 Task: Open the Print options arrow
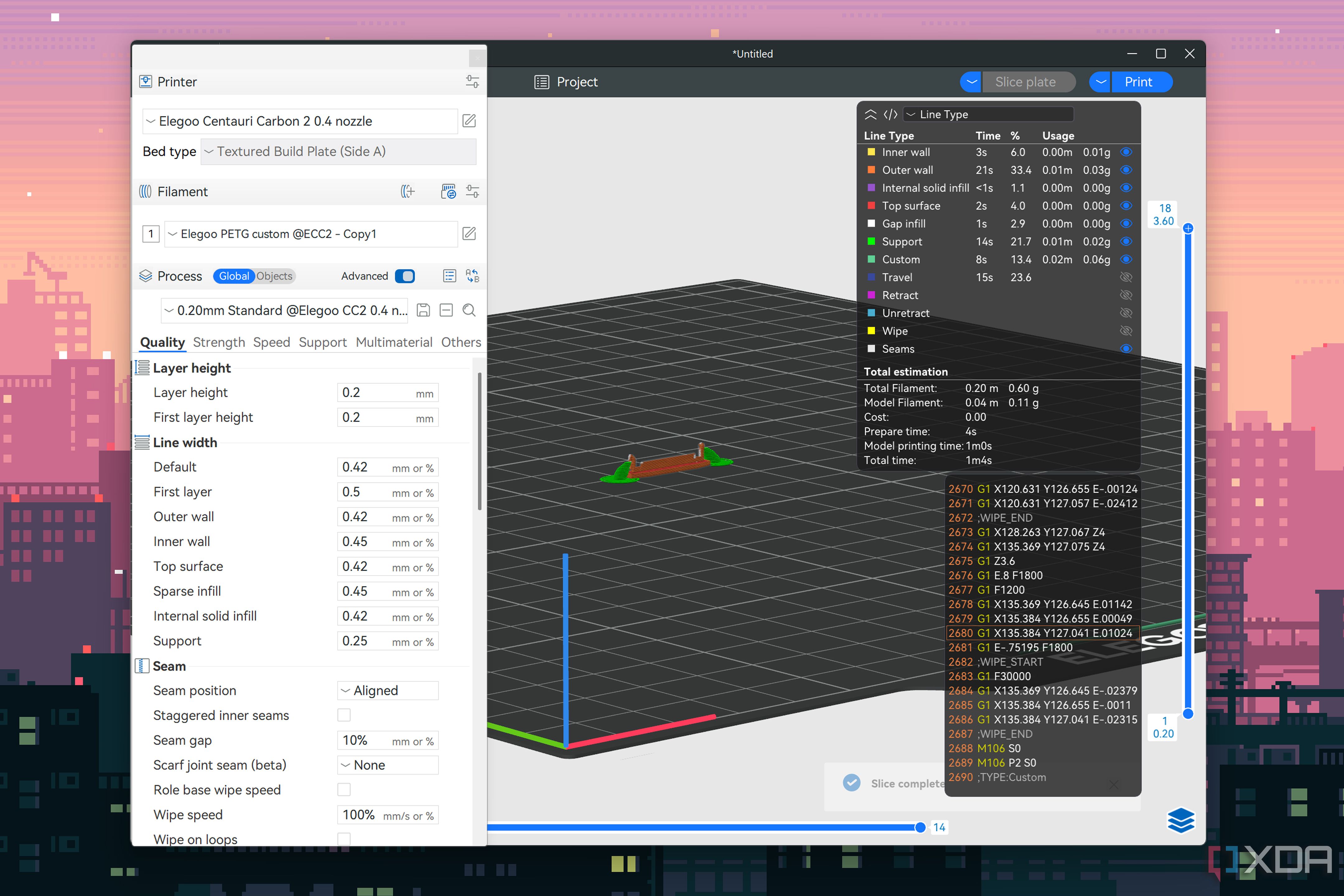[x=1100, y=82]
